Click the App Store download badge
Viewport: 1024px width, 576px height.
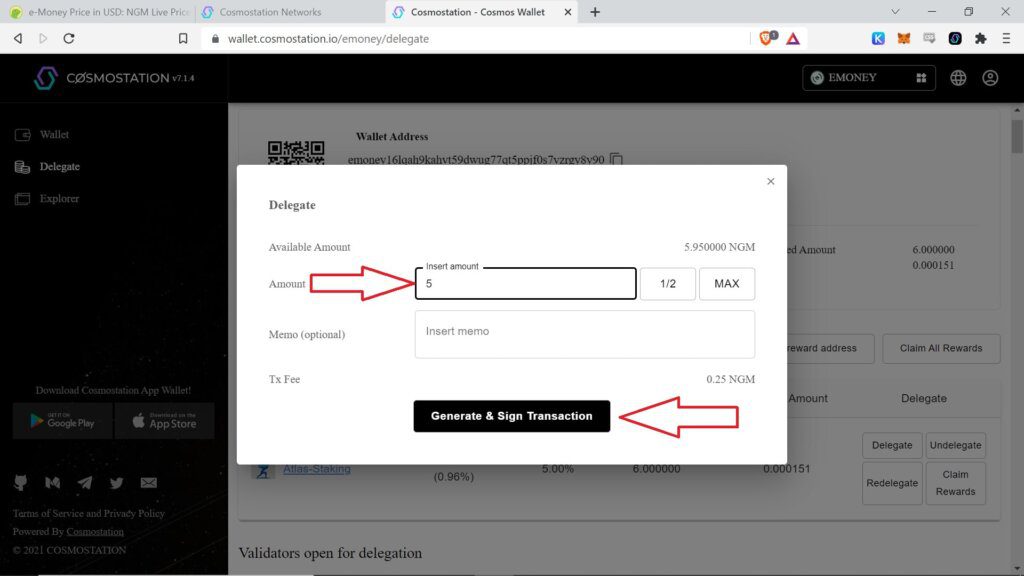tap(165, 421)
